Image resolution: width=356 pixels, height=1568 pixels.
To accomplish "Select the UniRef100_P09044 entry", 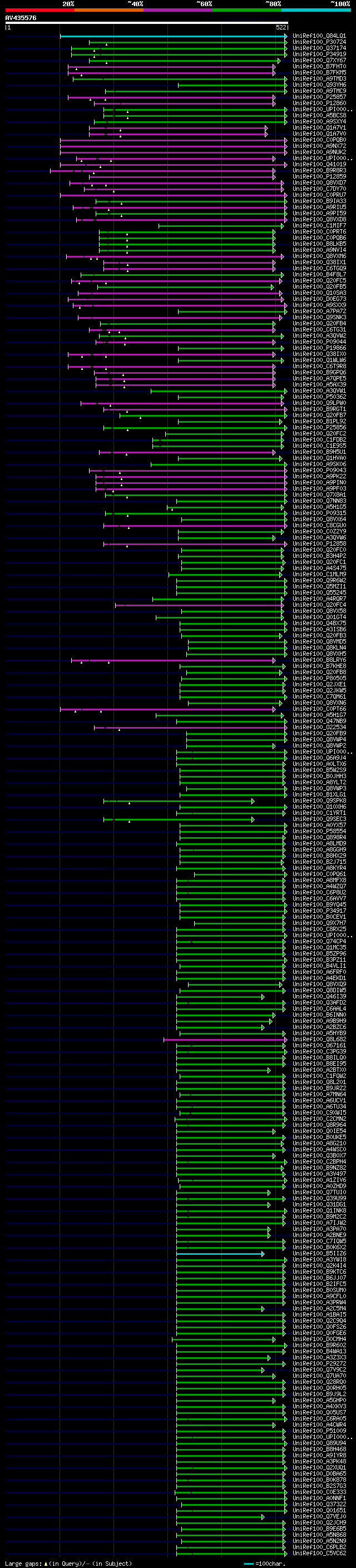I will (x=319, y=342).
